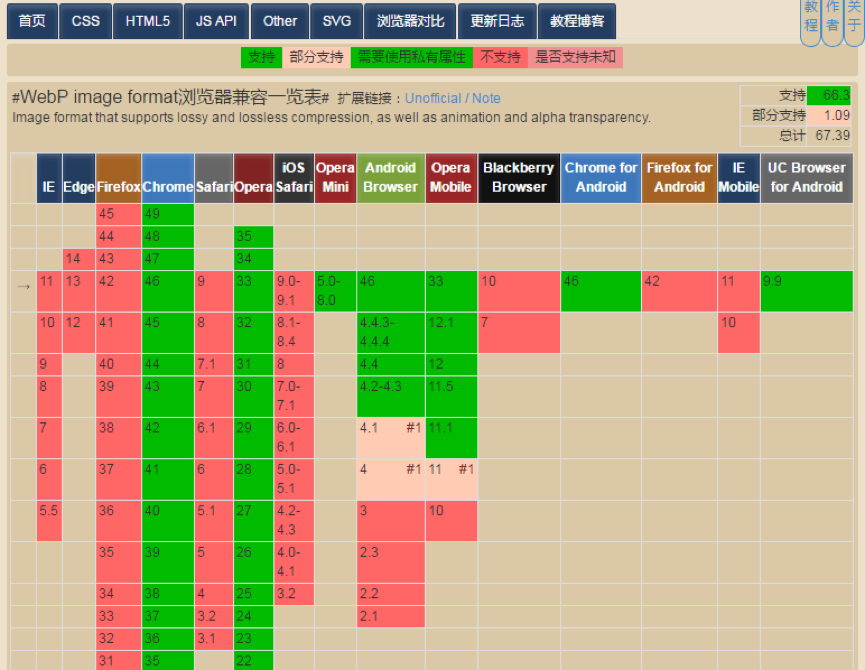Click the 总计 67.39 stat value

tap(829, 135)
